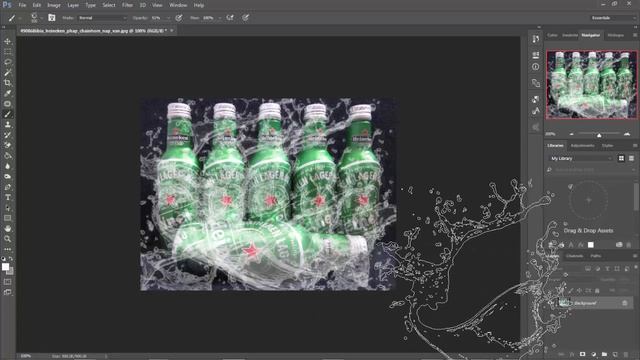Click the Navigator preview thumbnail

pyautogui.click(x=592, y=84)
